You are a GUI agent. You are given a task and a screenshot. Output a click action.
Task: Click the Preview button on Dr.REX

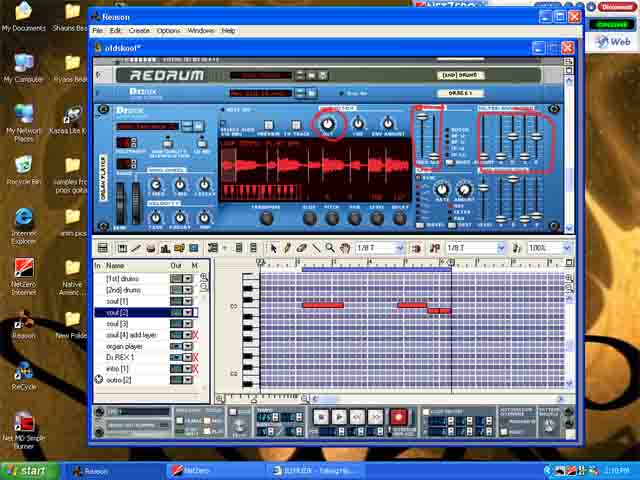coord(269,125)
